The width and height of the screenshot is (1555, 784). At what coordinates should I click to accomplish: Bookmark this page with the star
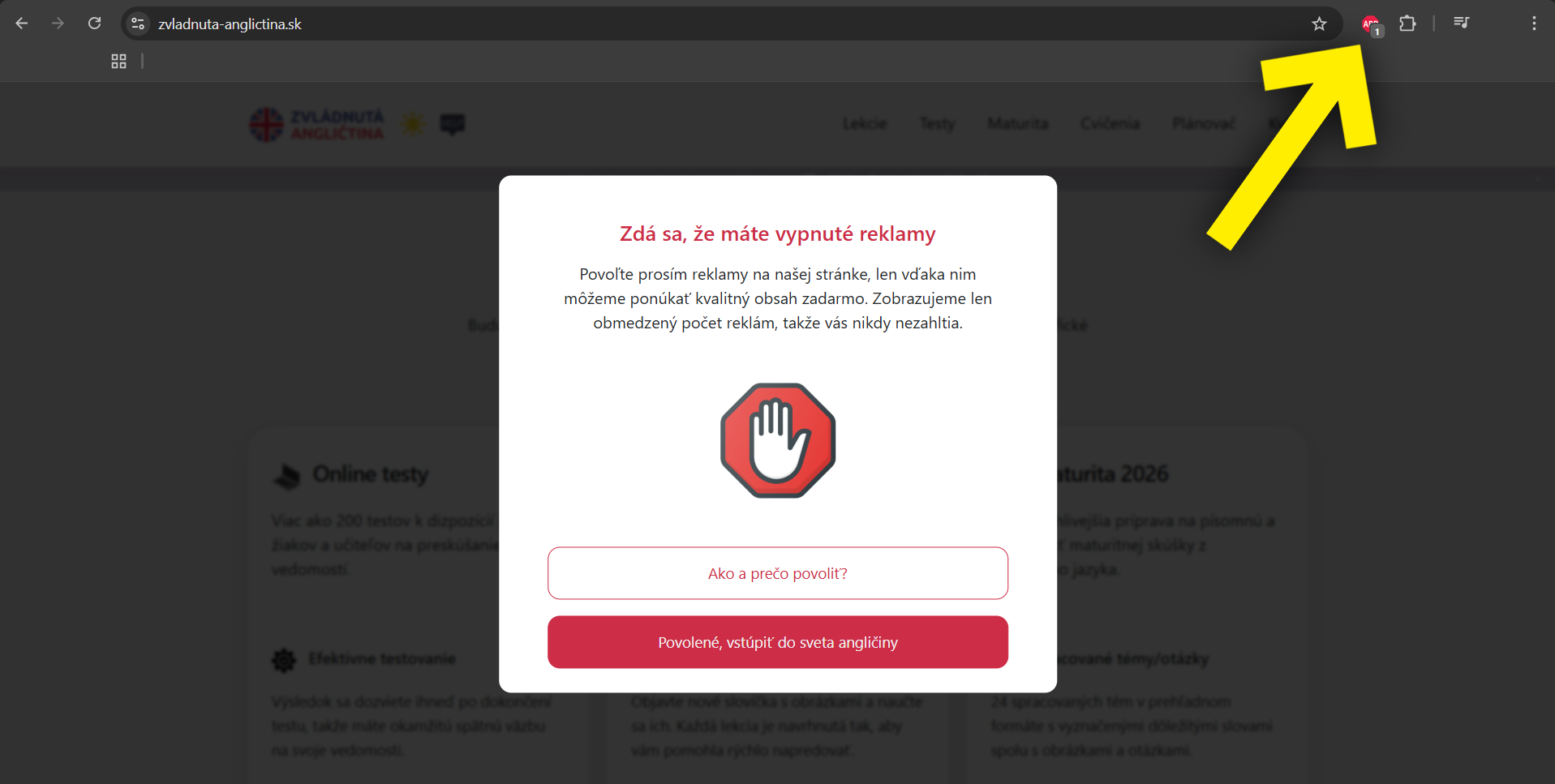coord(1319,24)
